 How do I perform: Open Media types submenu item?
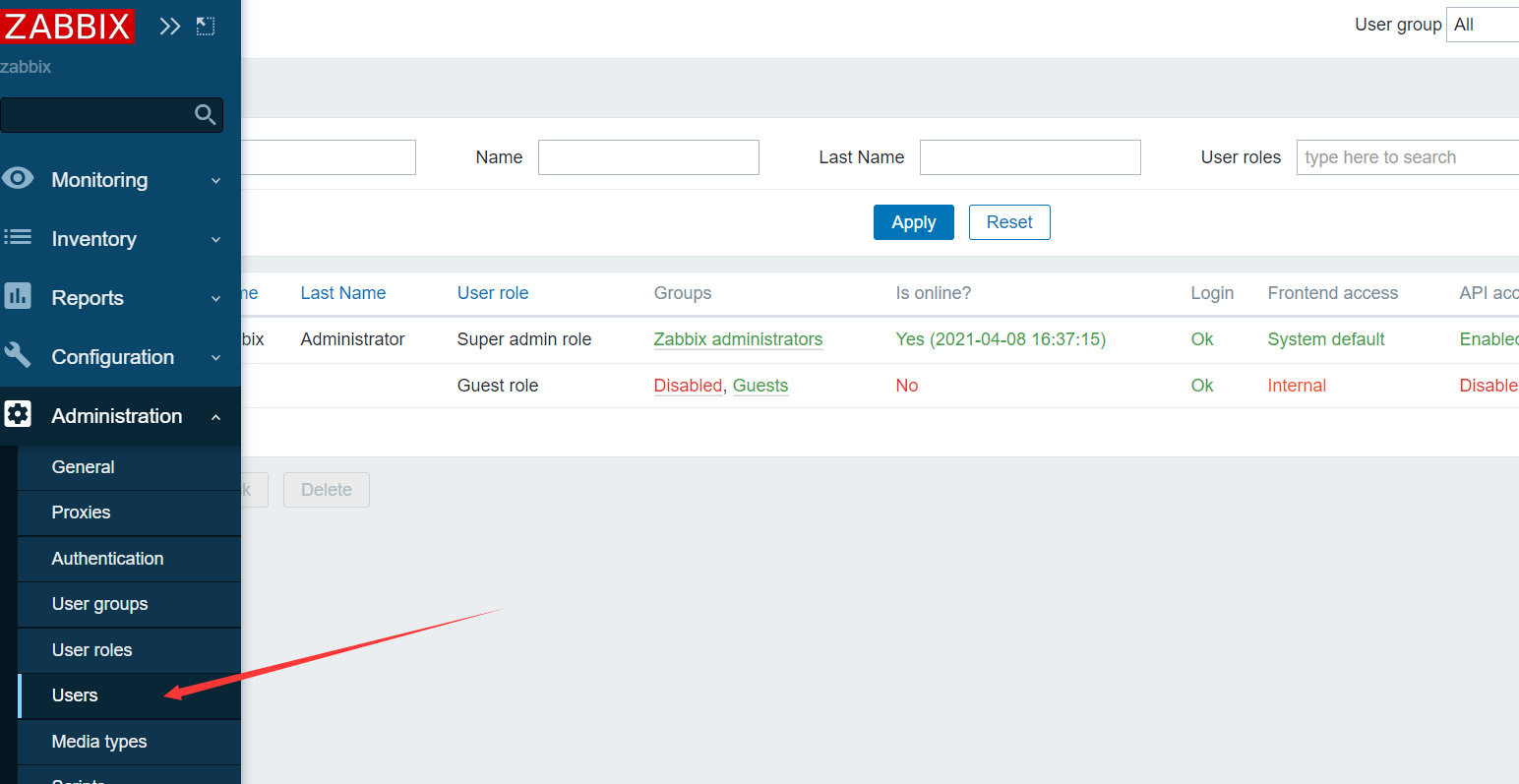[129, 742]
